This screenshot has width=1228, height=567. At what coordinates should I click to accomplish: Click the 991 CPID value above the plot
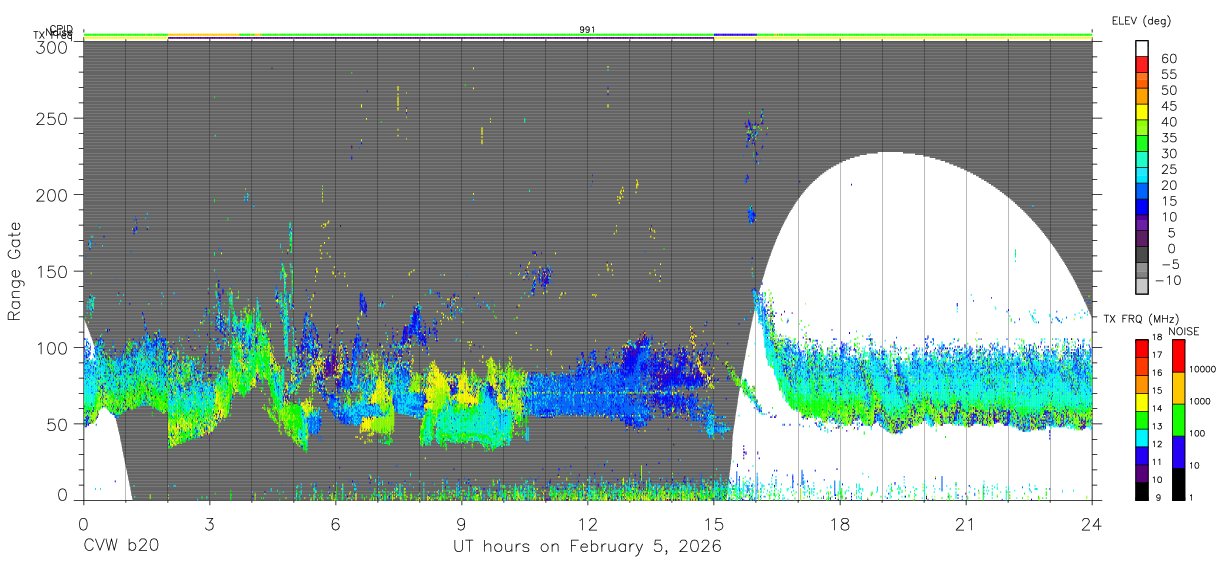pyautogui.click(x=588, y=30)
